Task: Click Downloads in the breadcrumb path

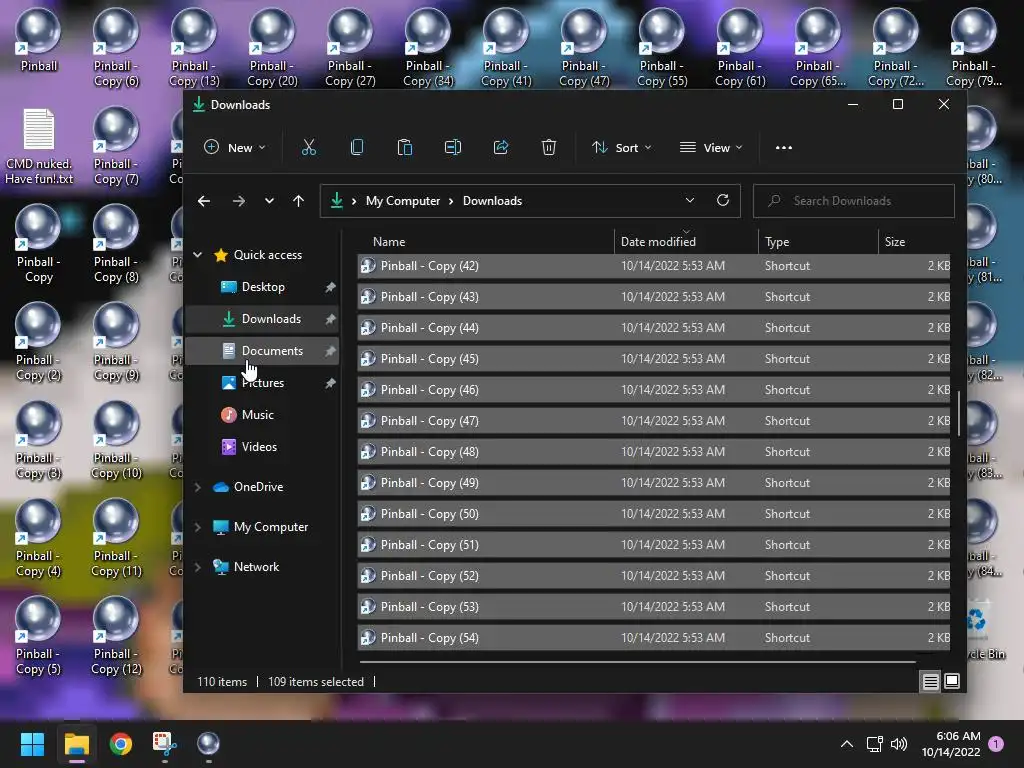Action: coord(492,201)
